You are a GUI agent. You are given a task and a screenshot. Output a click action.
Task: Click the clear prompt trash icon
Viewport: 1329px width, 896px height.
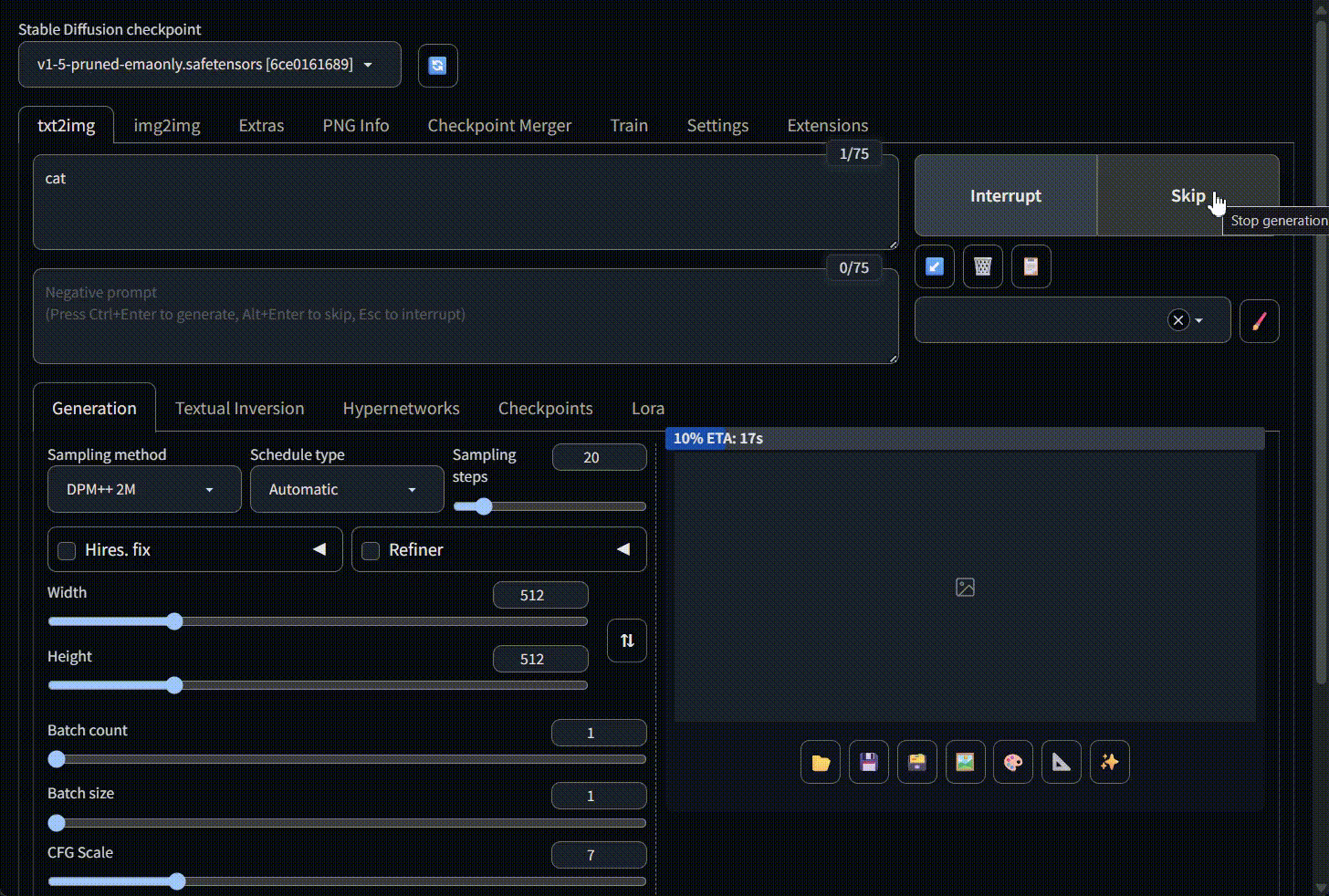tap(982, 266)
